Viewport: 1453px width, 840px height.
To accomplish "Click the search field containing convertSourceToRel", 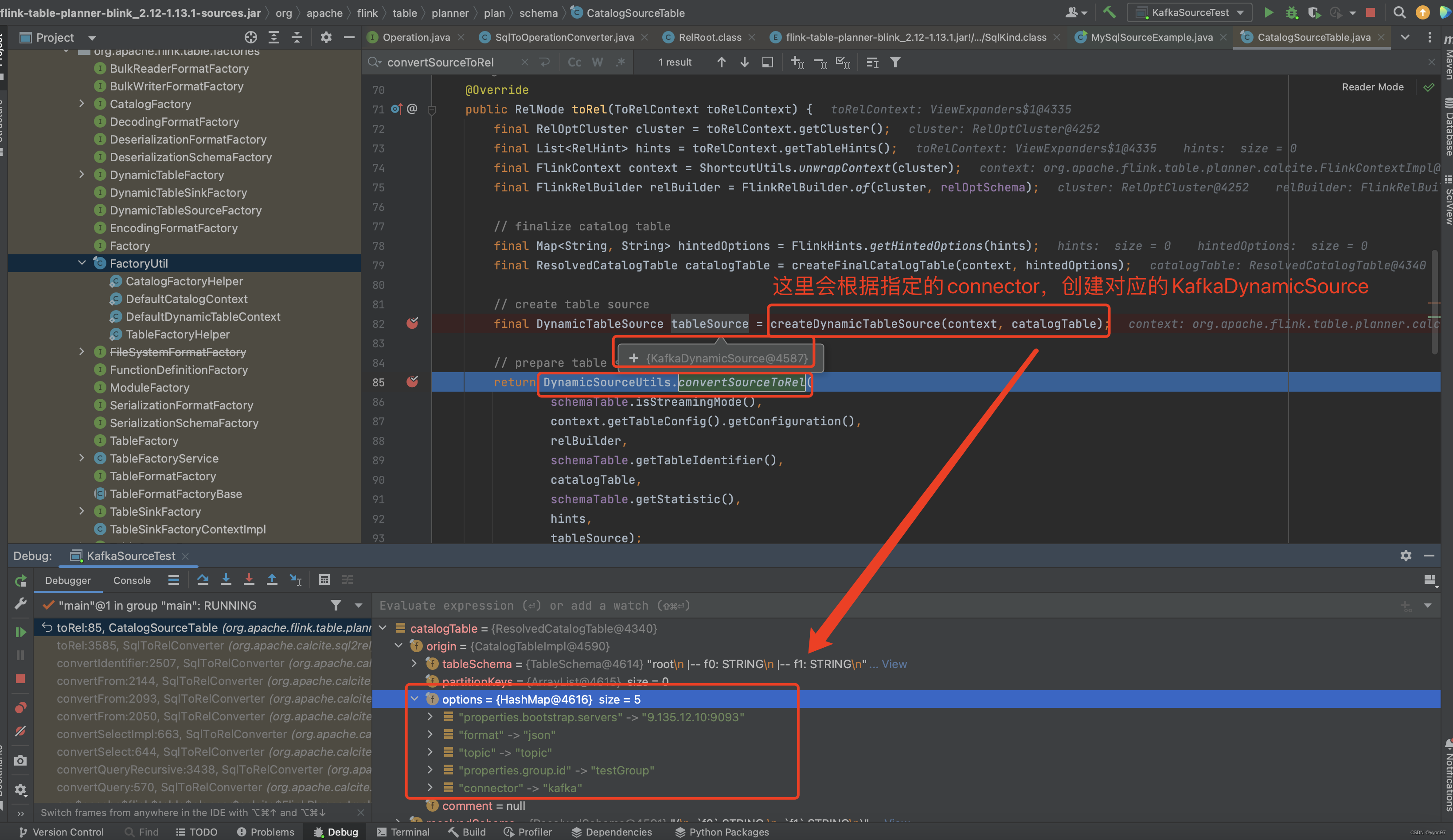I will [450, 62].
